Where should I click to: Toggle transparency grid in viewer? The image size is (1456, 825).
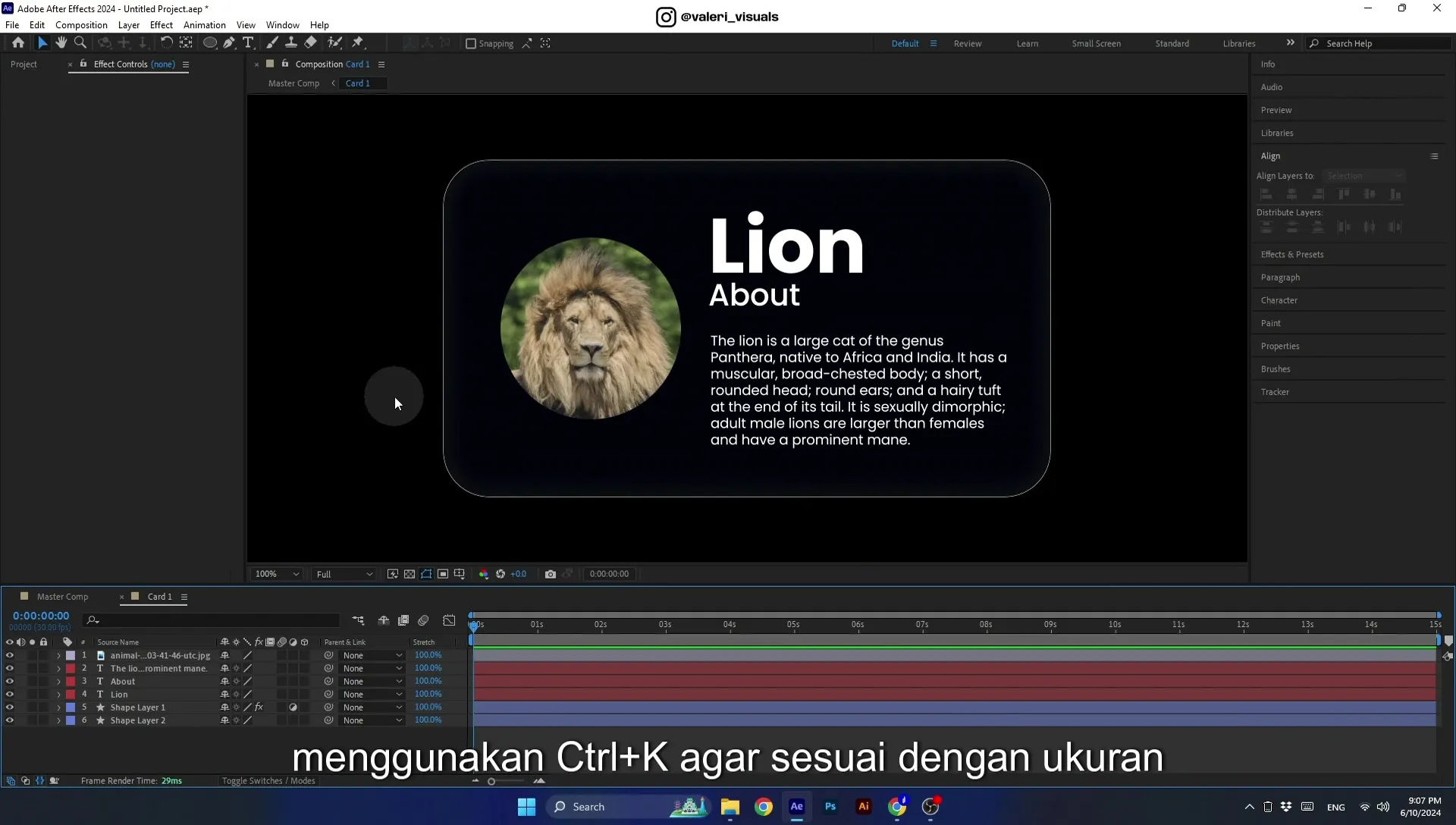409,574
